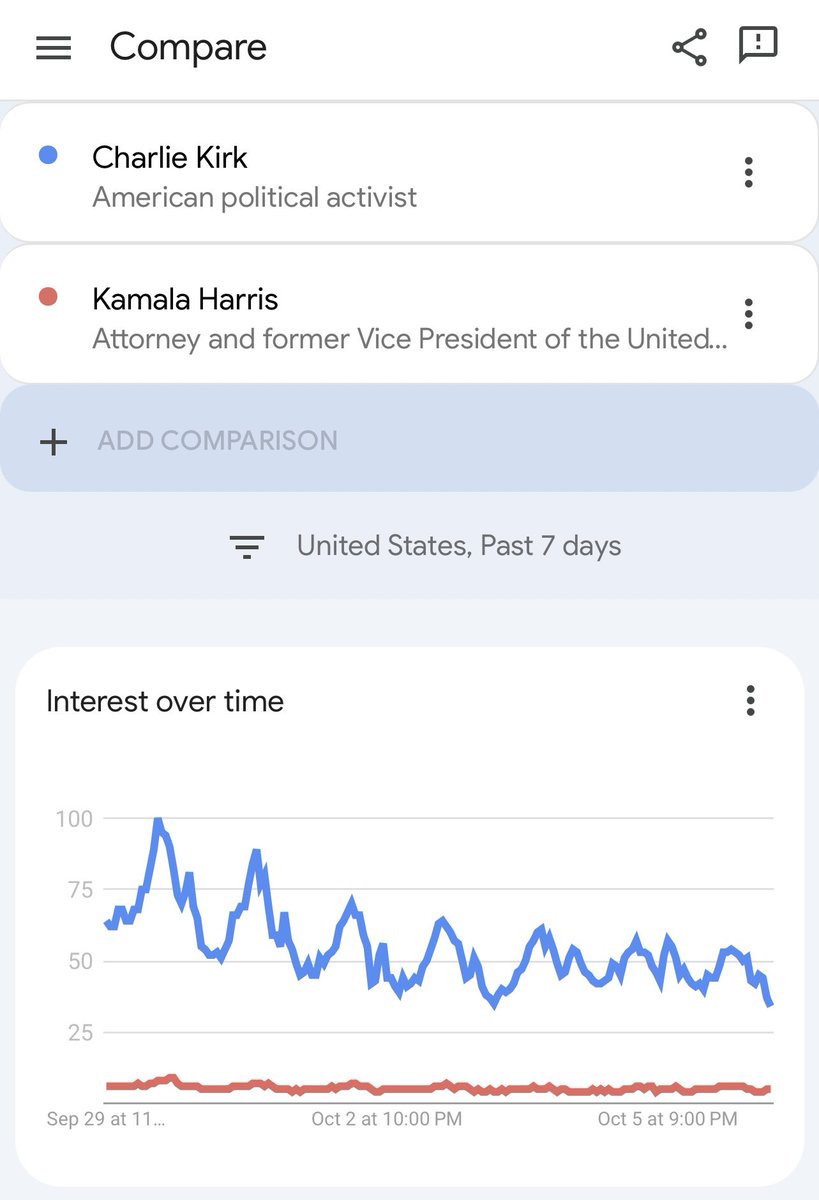
Task: Select the Kamala Harris search term
Action: point(185,298)
